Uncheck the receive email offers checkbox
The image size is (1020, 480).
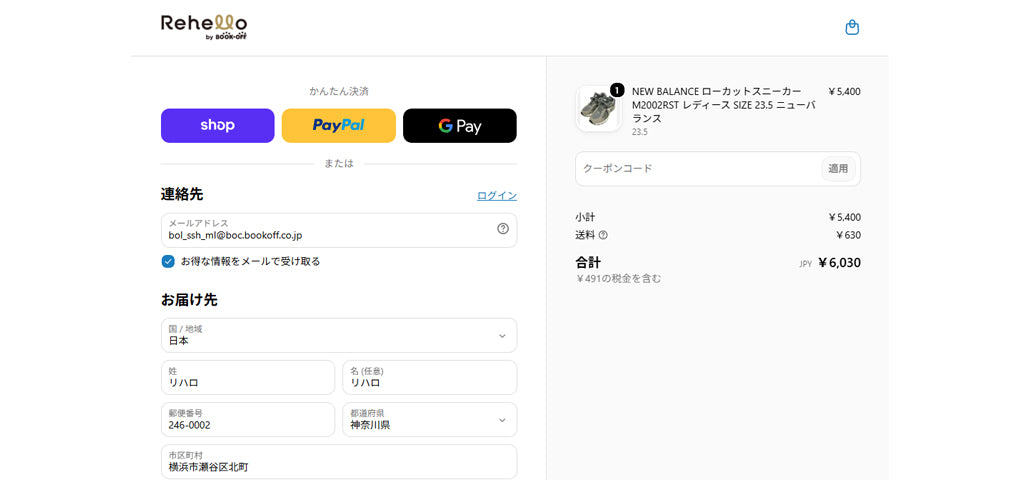pos(168,261)
